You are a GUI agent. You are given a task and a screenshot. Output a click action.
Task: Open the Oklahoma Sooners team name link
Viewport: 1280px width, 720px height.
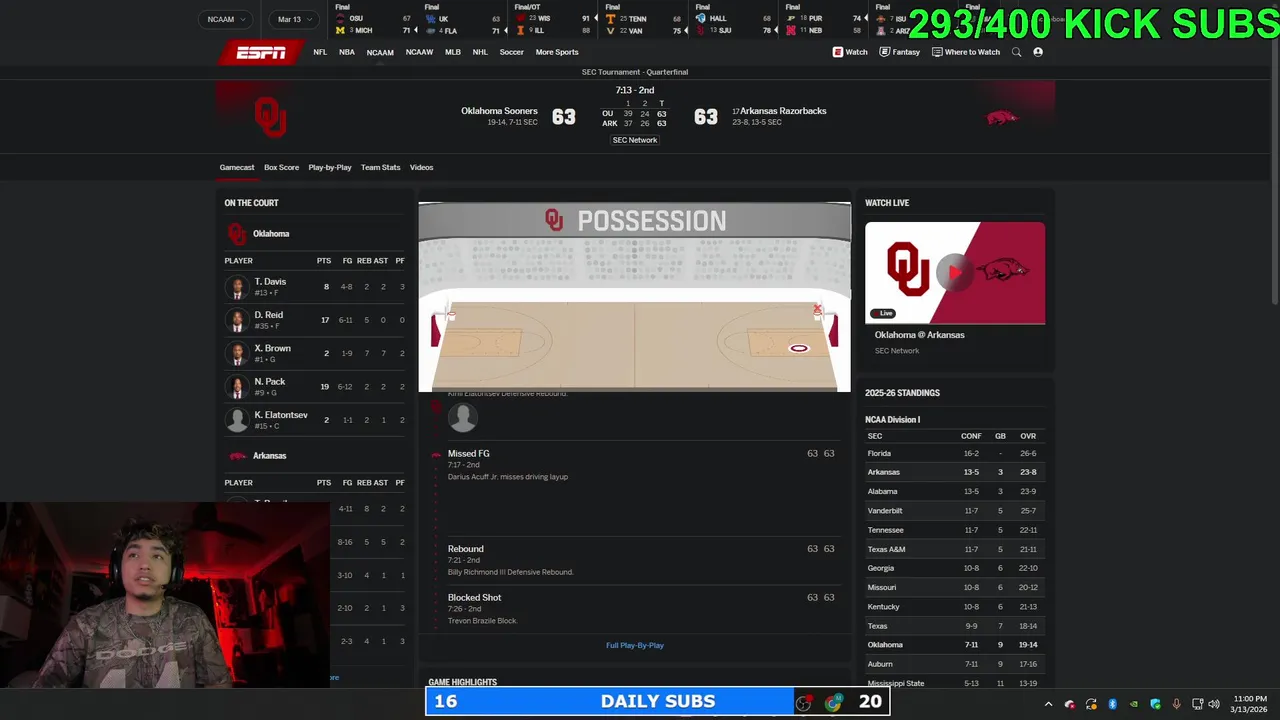(499, 111)
